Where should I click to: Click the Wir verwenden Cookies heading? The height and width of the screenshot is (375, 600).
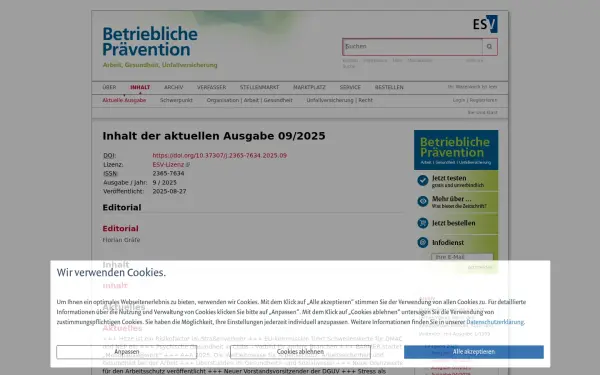pos(111,272)
